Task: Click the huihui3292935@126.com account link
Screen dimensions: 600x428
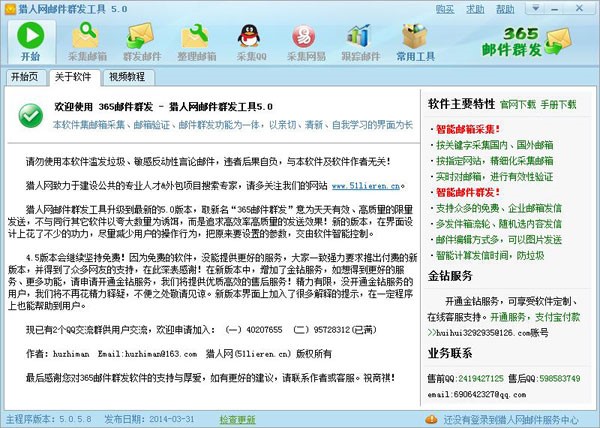Action: [x=488, y=333]
